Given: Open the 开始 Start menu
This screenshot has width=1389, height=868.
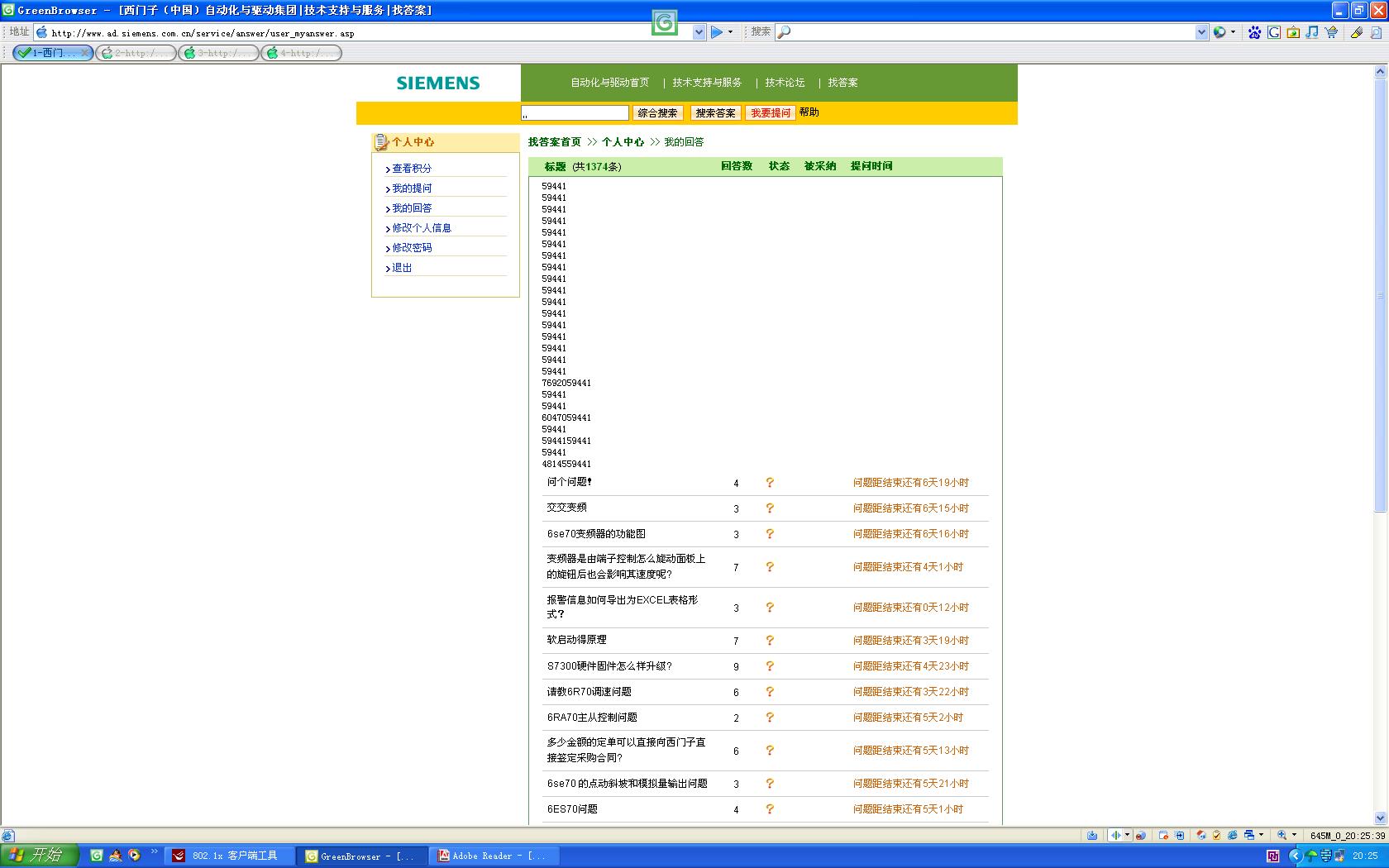Looking at the screenshot, I should [x=40, y=856].
